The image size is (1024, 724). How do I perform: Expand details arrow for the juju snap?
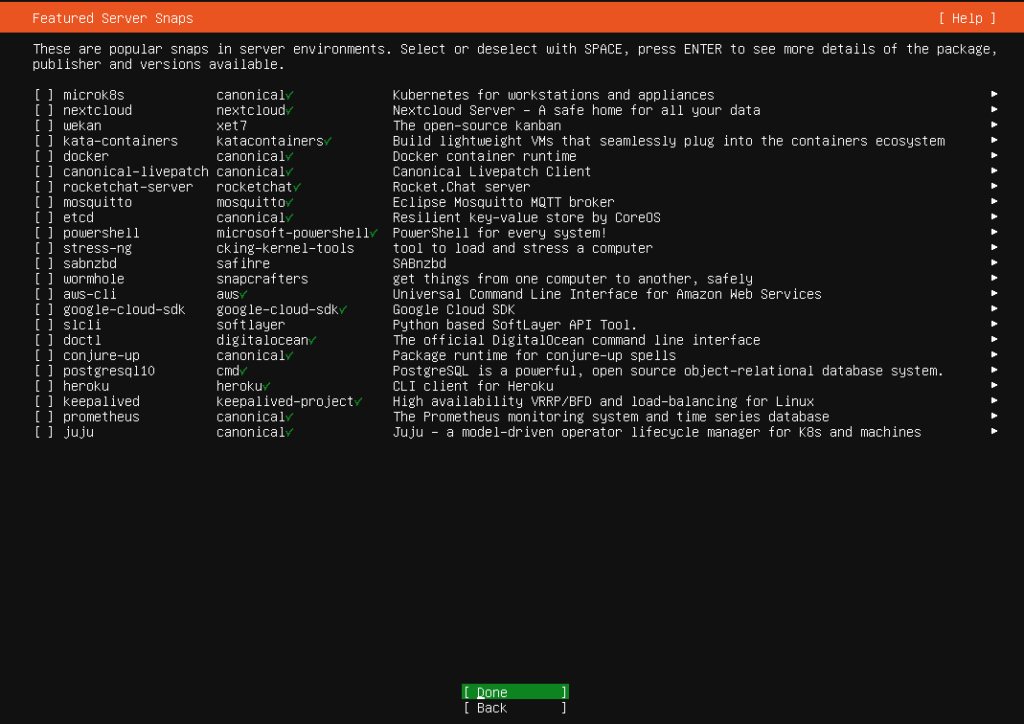(994, 432)
